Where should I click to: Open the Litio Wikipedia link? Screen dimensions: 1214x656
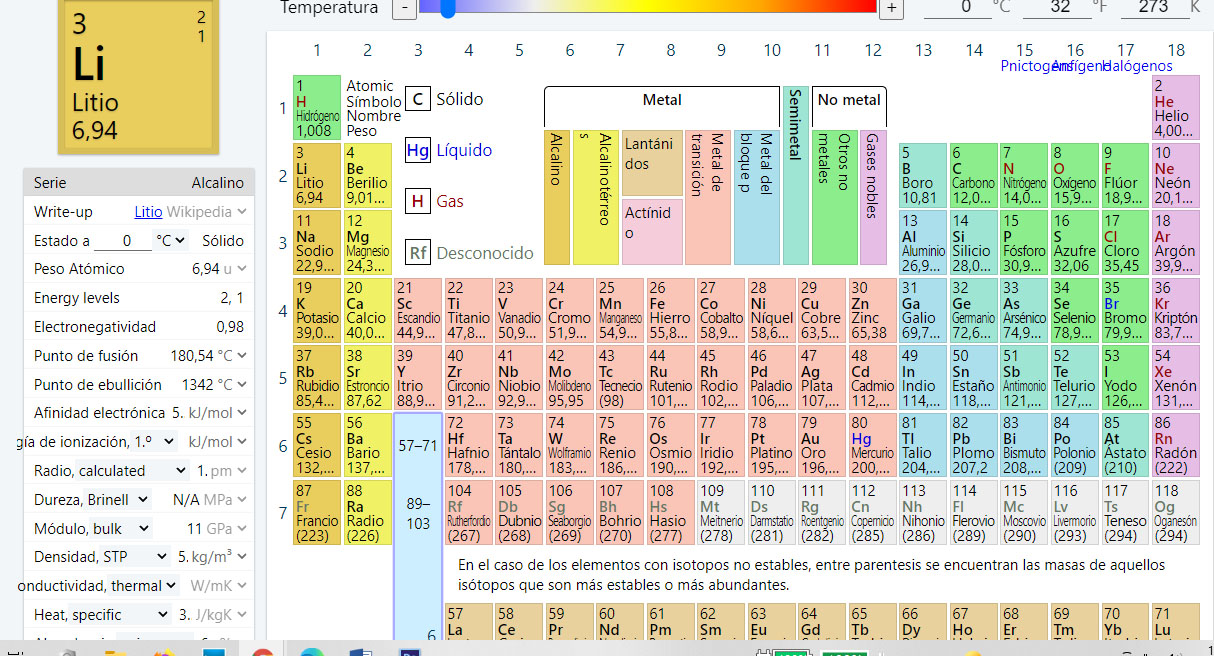148,212
